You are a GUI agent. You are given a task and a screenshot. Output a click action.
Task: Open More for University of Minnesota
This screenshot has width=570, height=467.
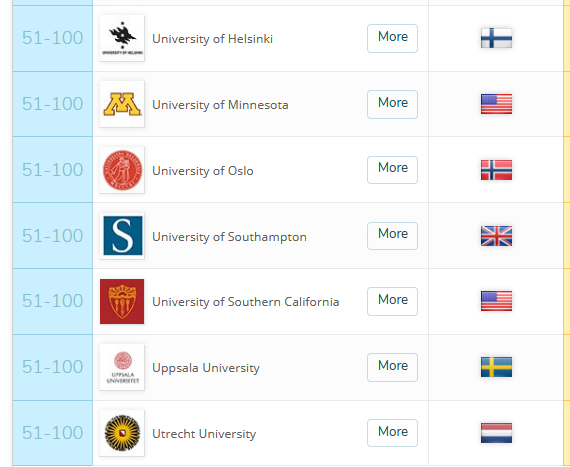pos(392,104)
